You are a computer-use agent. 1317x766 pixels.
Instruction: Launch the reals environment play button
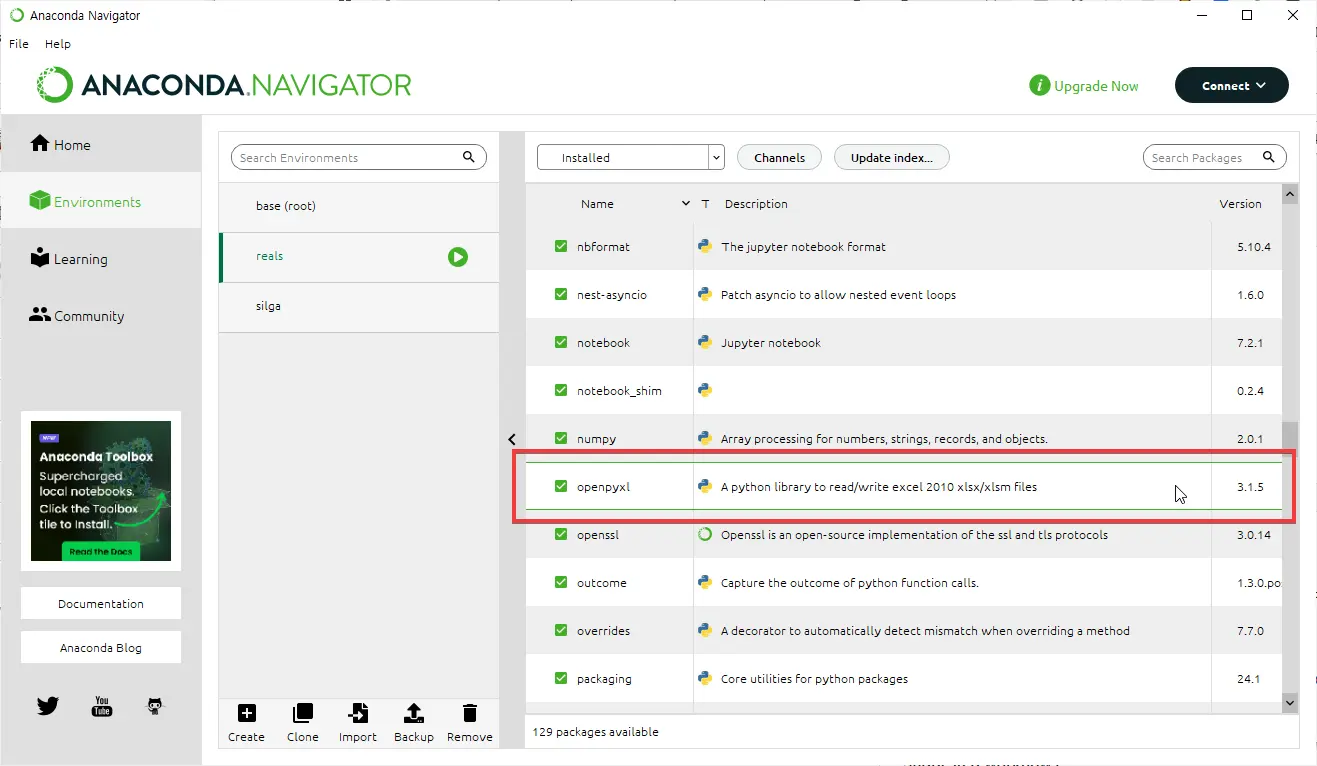(x=458, y=257)
